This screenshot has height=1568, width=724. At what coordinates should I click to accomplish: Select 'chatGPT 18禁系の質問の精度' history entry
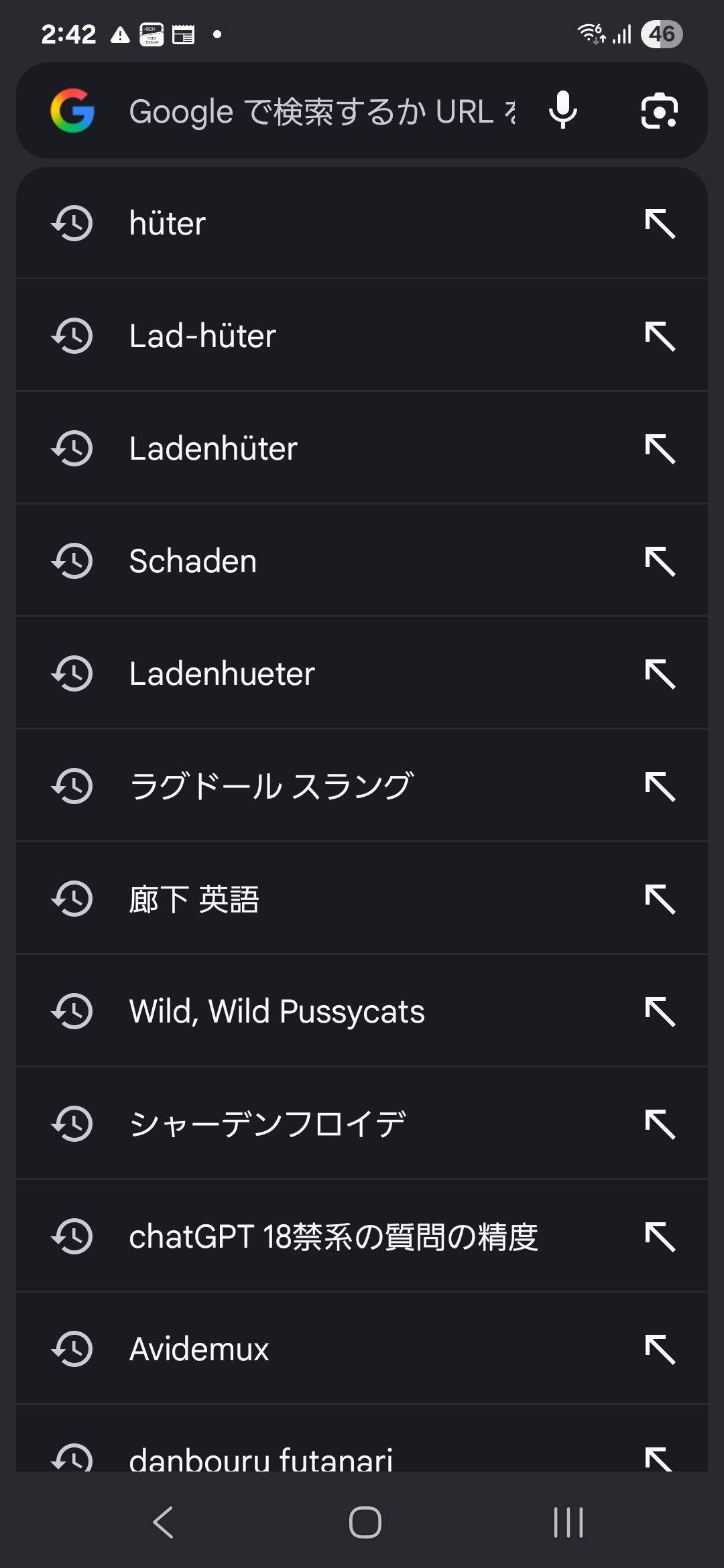point(333,1236)
